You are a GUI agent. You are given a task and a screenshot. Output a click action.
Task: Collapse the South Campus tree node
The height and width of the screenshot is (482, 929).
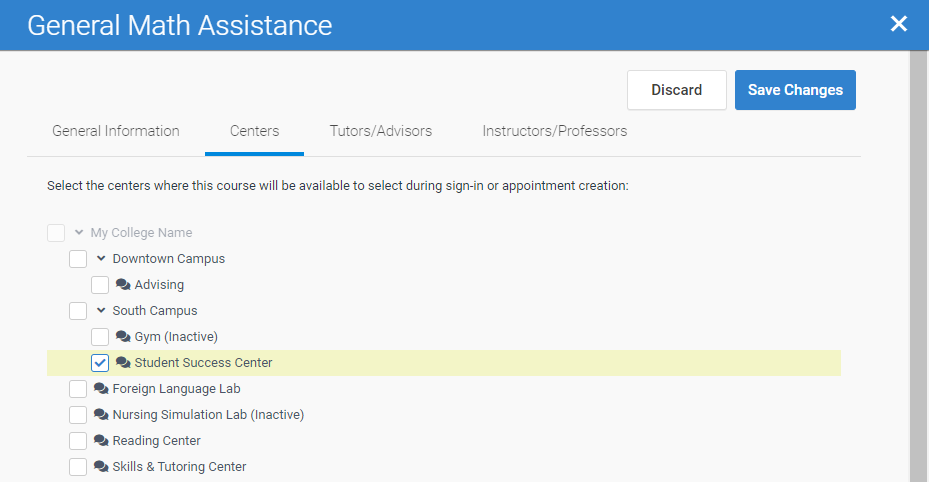[x=101, y=311]
